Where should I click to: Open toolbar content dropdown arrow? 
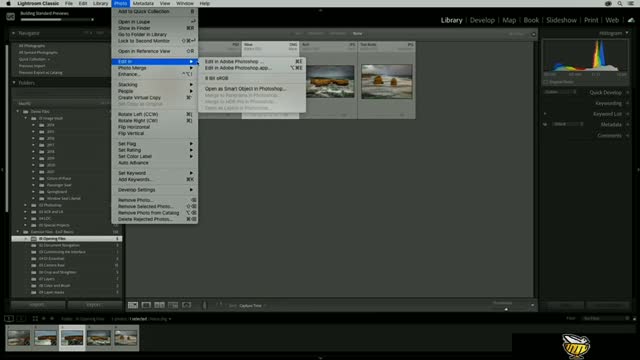coord(532,305)
